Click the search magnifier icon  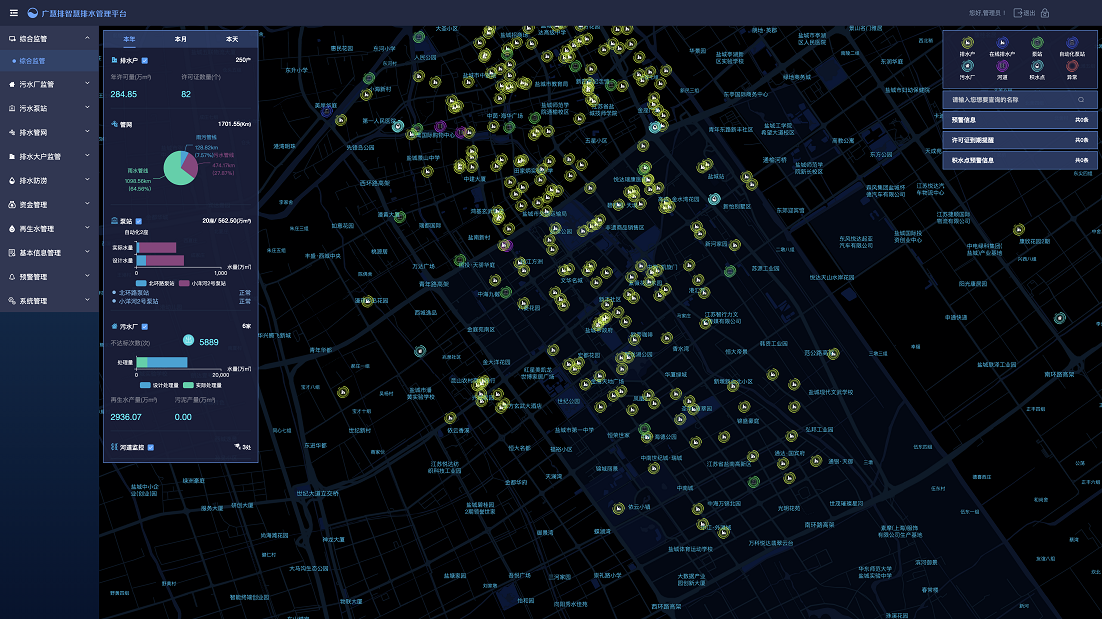(1081, 100)
